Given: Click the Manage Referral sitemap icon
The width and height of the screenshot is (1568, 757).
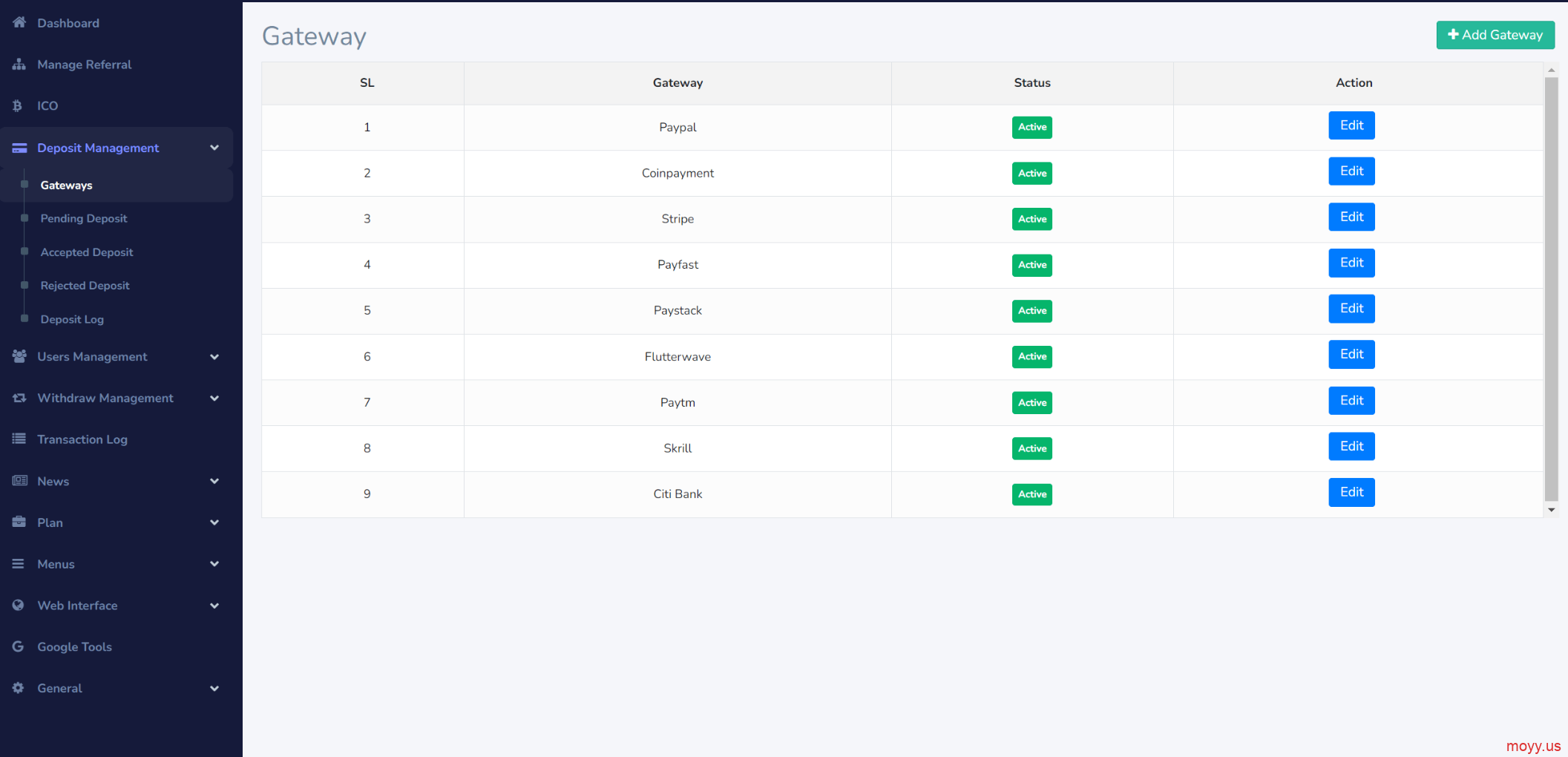Looking at the screenshot, I should tap(19, 64).
